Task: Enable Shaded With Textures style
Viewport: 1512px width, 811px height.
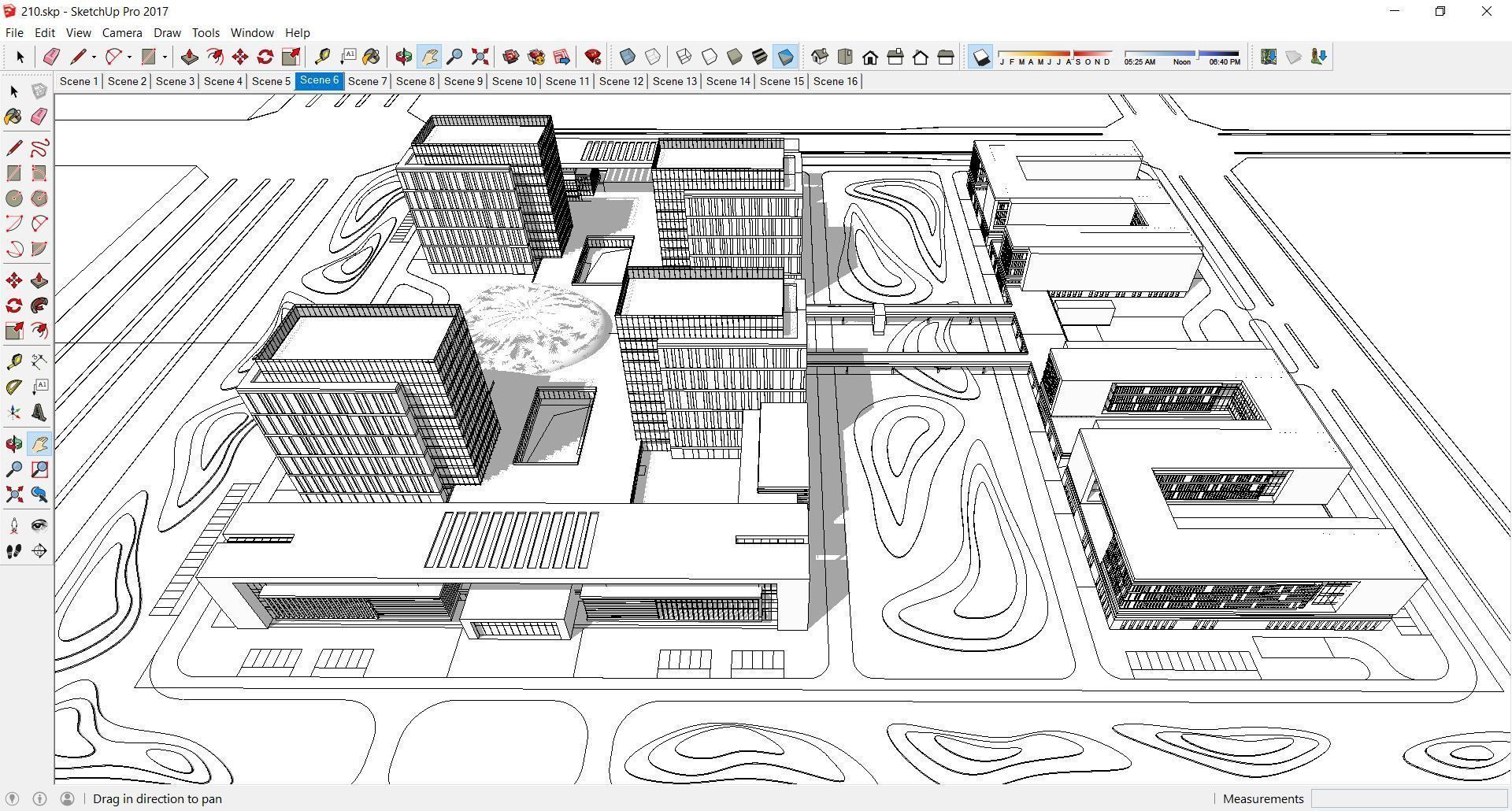Action: [760, 57]
